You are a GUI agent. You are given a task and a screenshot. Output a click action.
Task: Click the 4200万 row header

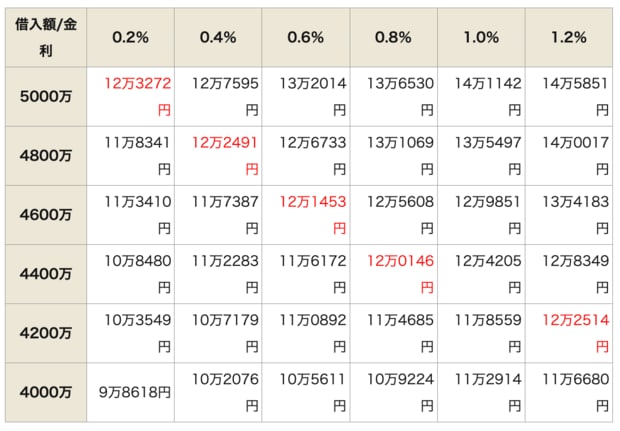pyautogui.click(x=46, y=333)
